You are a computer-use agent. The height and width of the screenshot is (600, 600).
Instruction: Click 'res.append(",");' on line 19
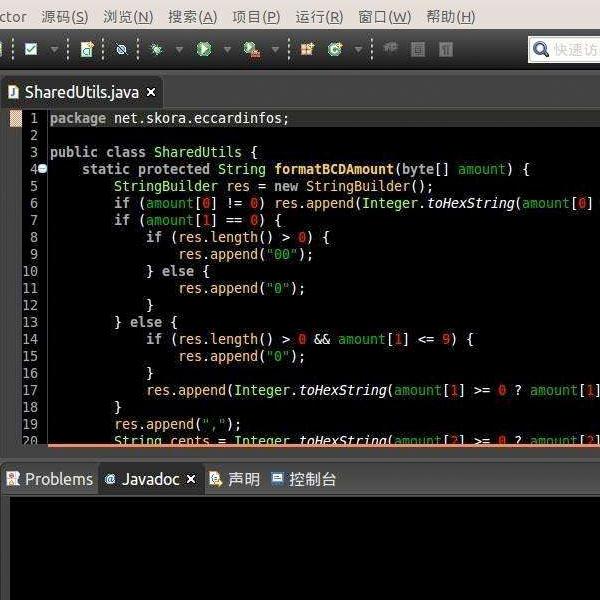pos(178,424)
